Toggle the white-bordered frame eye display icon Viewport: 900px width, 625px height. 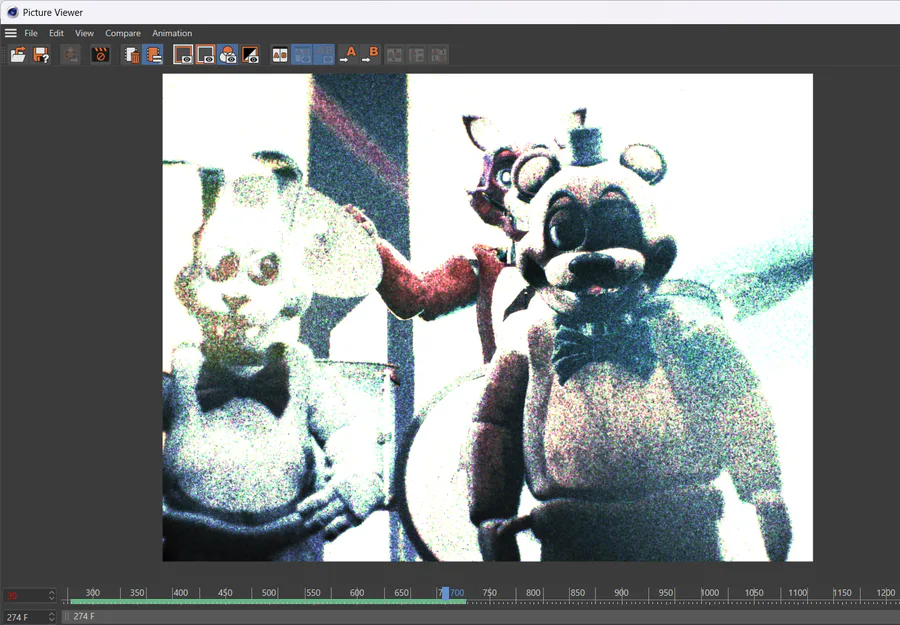coord(183,55)
